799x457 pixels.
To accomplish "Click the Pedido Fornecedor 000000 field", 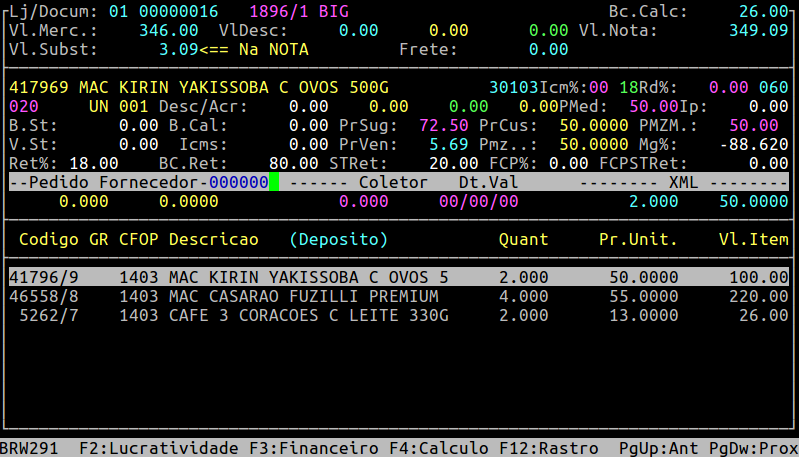I will pos(238,183).
